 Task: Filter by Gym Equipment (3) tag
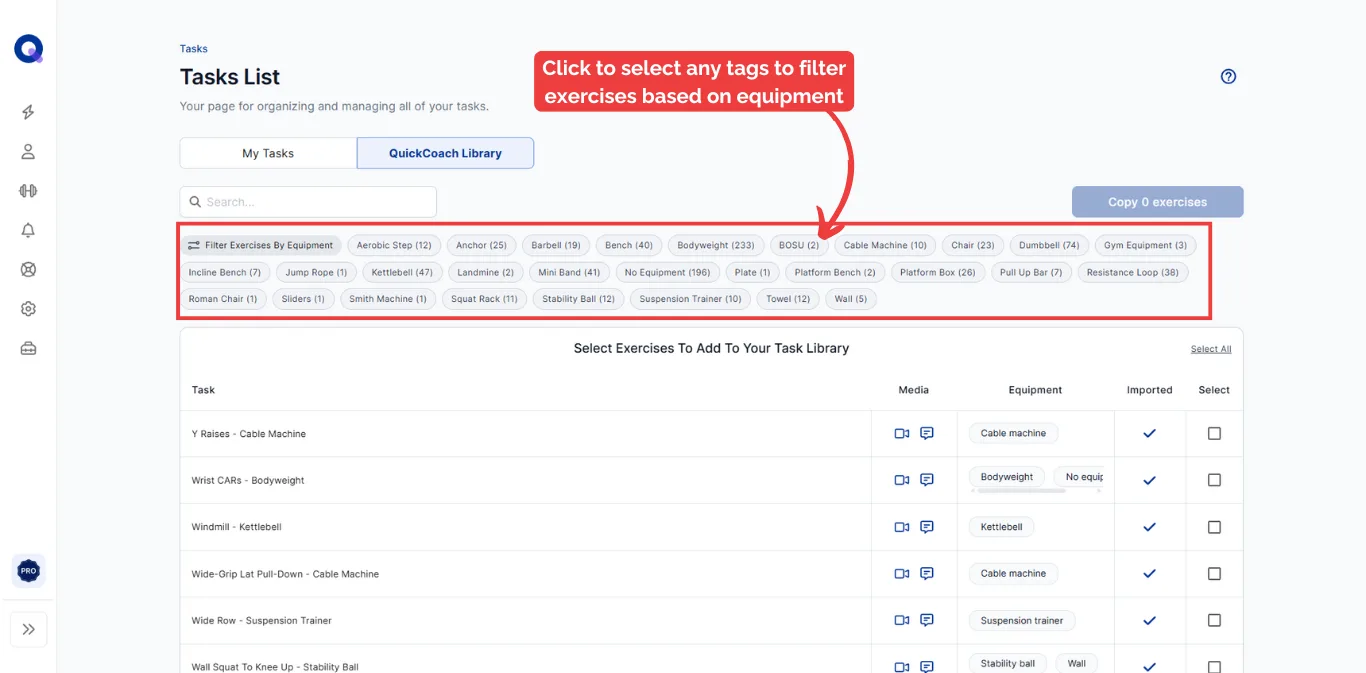1145,245
